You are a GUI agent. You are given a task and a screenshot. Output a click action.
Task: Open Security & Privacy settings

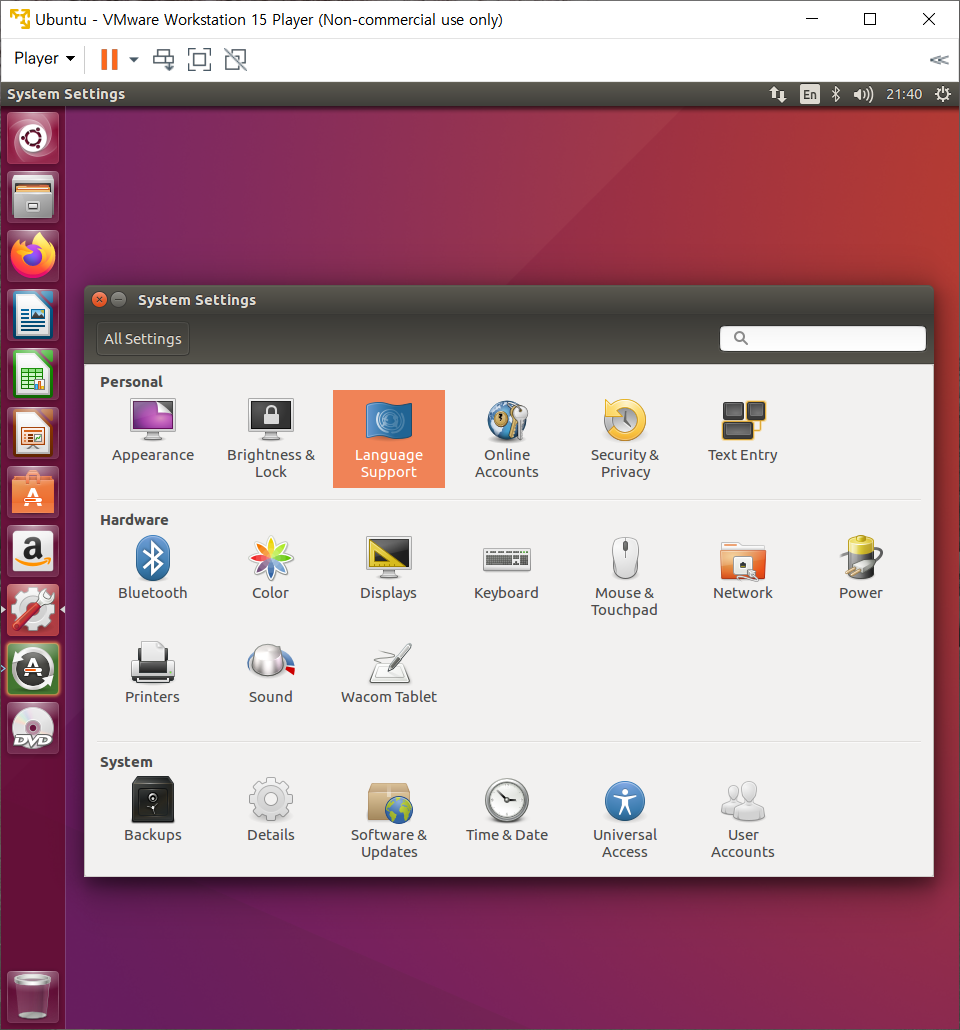click(x=625, y=439)
